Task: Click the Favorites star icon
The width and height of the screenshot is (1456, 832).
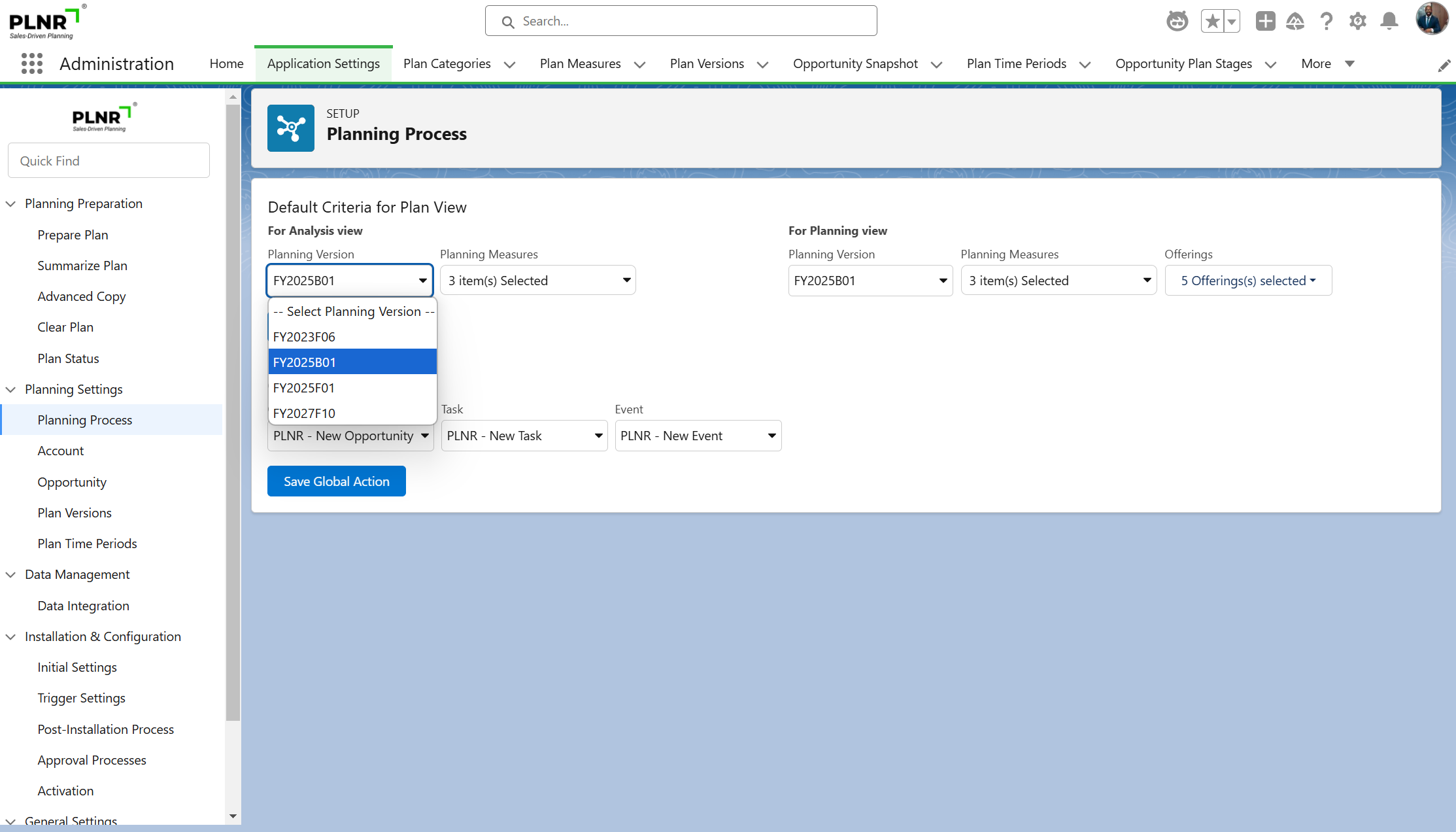Action: (x=1213, y=21)
